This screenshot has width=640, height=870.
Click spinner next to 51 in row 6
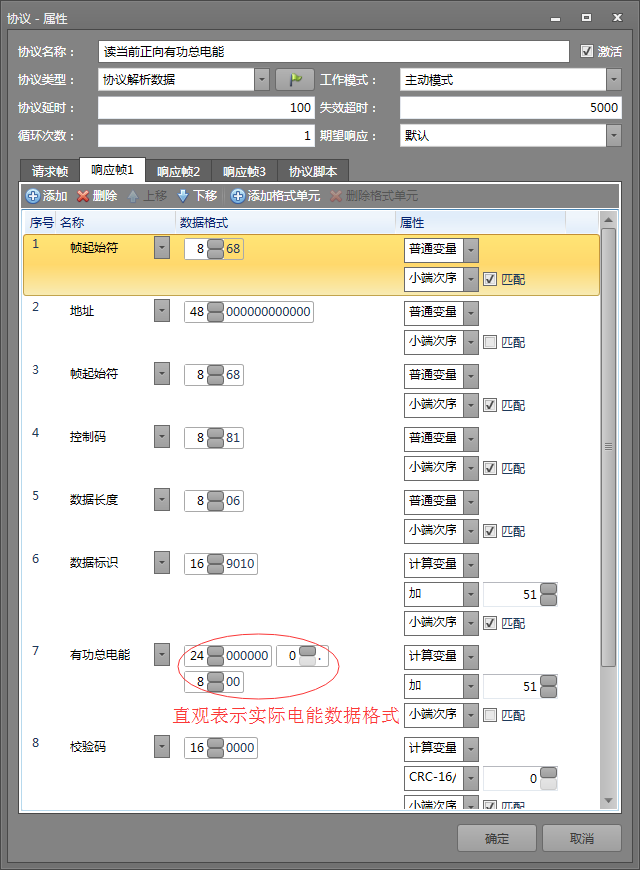pos(548,594)
